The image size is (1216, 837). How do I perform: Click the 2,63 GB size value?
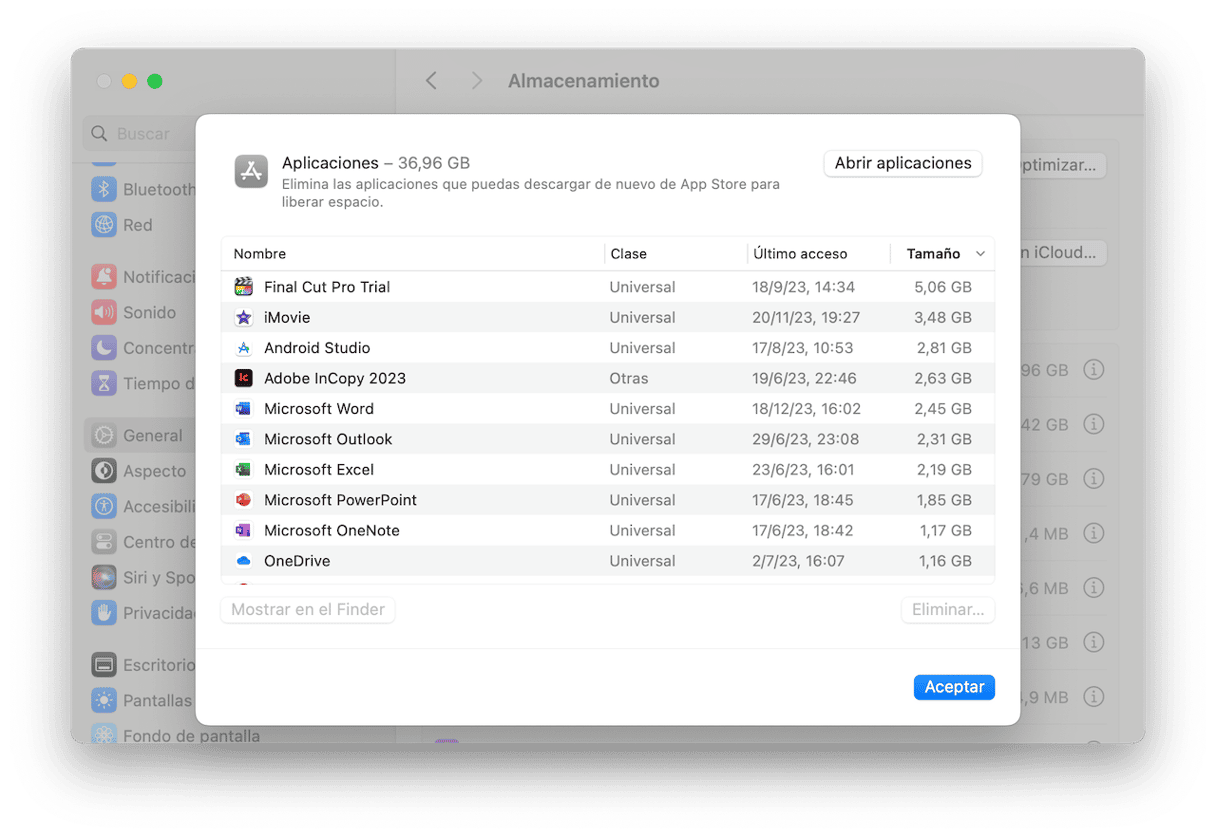943,378
